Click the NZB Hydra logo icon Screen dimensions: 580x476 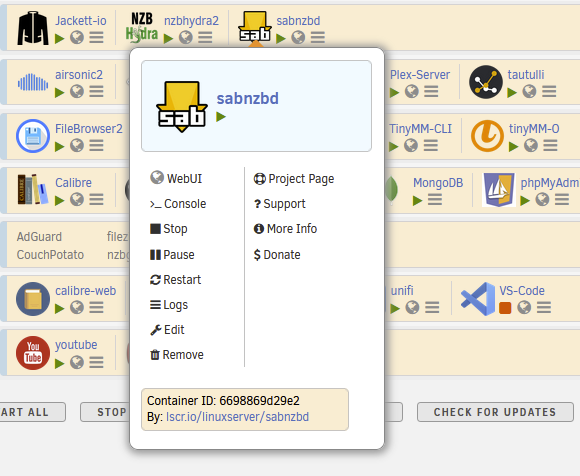click(x=142, y=26)
